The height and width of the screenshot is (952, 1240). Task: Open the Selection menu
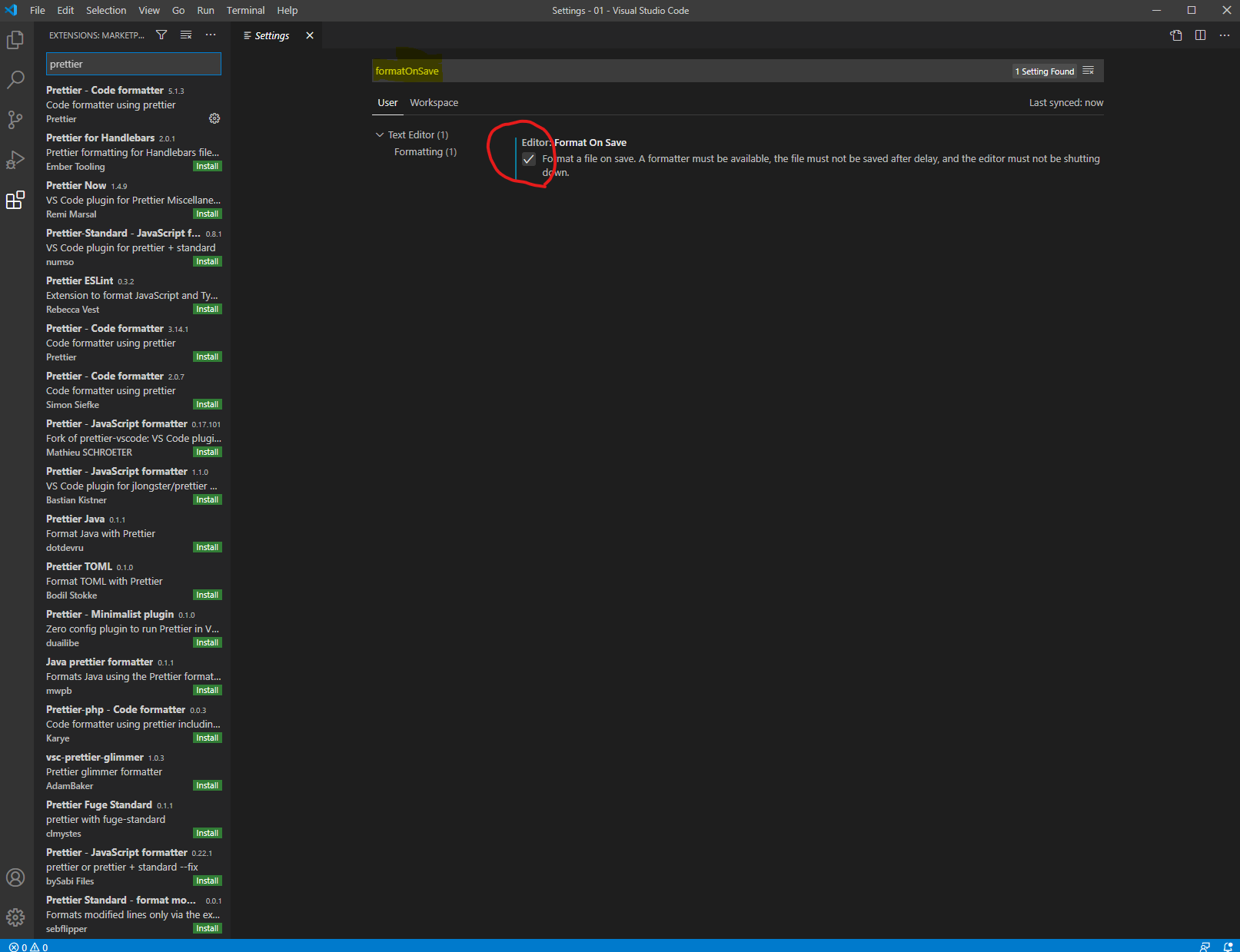[x=106, y=10]
